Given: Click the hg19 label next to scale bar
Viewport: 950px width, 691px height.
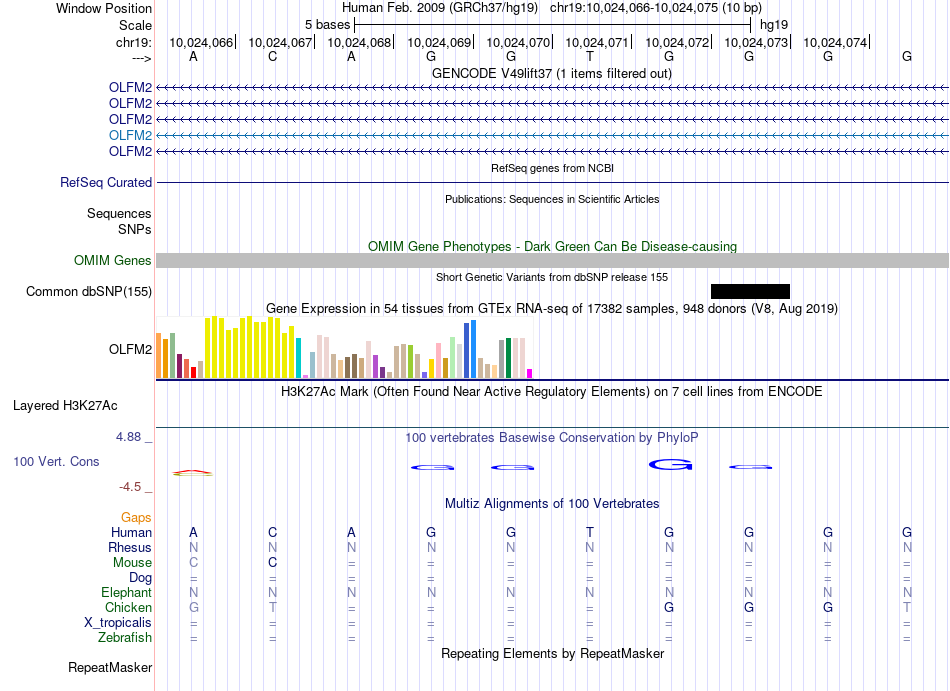Looking at the screenshot, I should [774, 25].
